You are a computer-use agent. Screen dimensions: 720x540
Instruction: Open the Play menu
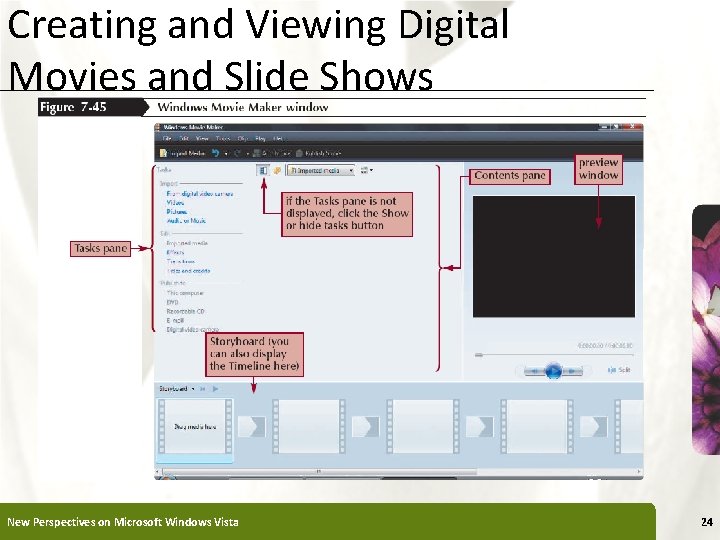pyautogui.click(x=260, y=138)
